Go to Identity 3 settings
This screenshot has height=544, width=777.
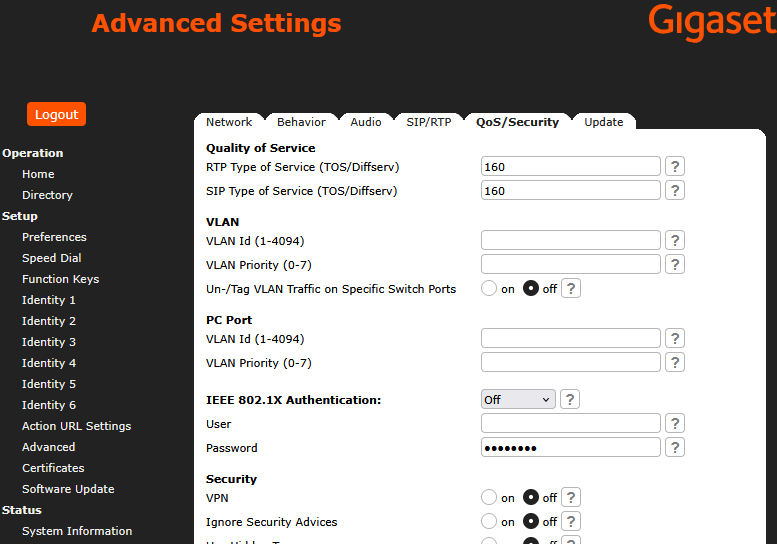click(x=49, y=342)
